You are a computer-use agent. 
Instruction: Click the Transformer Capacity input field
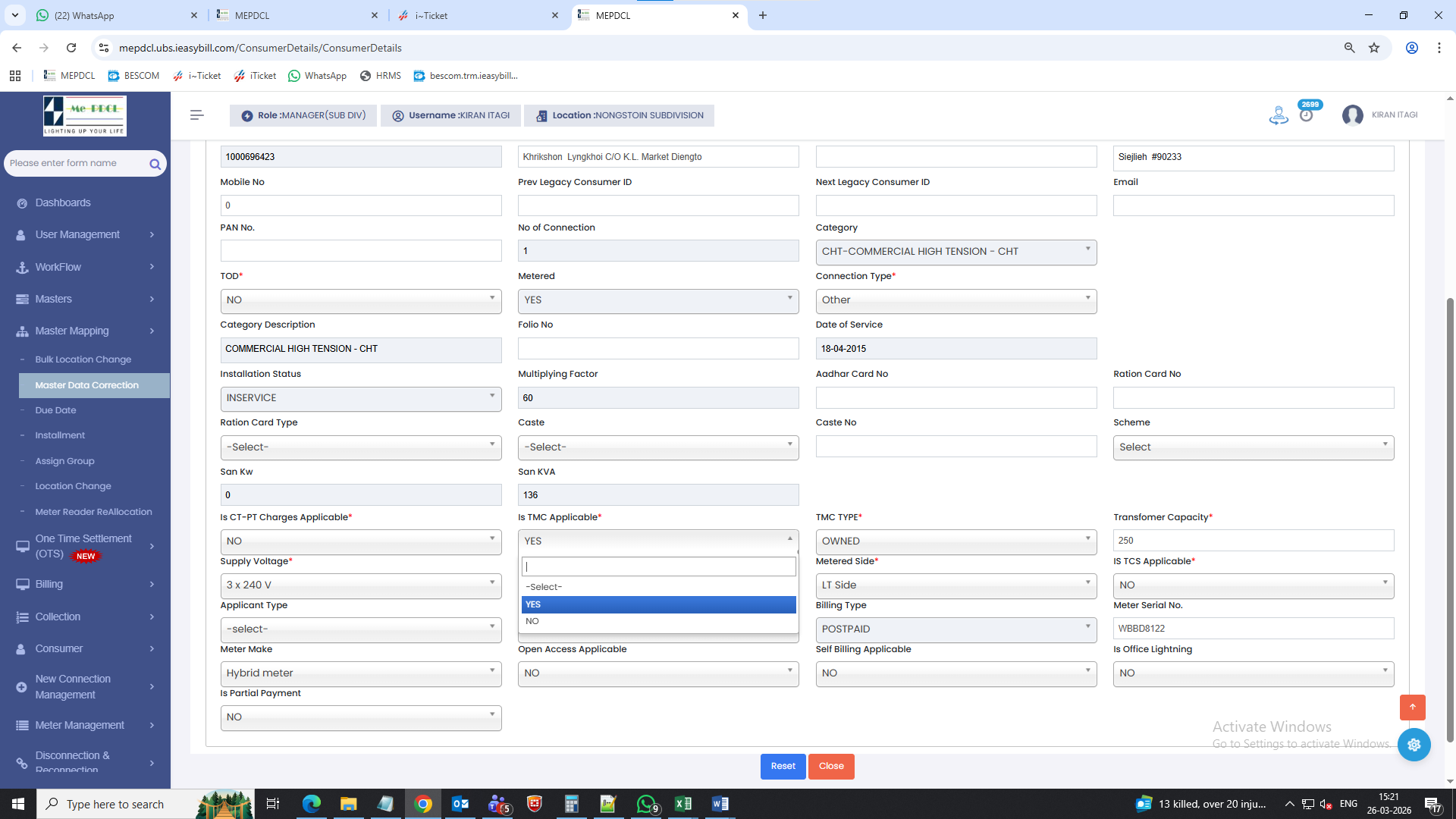click(x=1253, y=541)
